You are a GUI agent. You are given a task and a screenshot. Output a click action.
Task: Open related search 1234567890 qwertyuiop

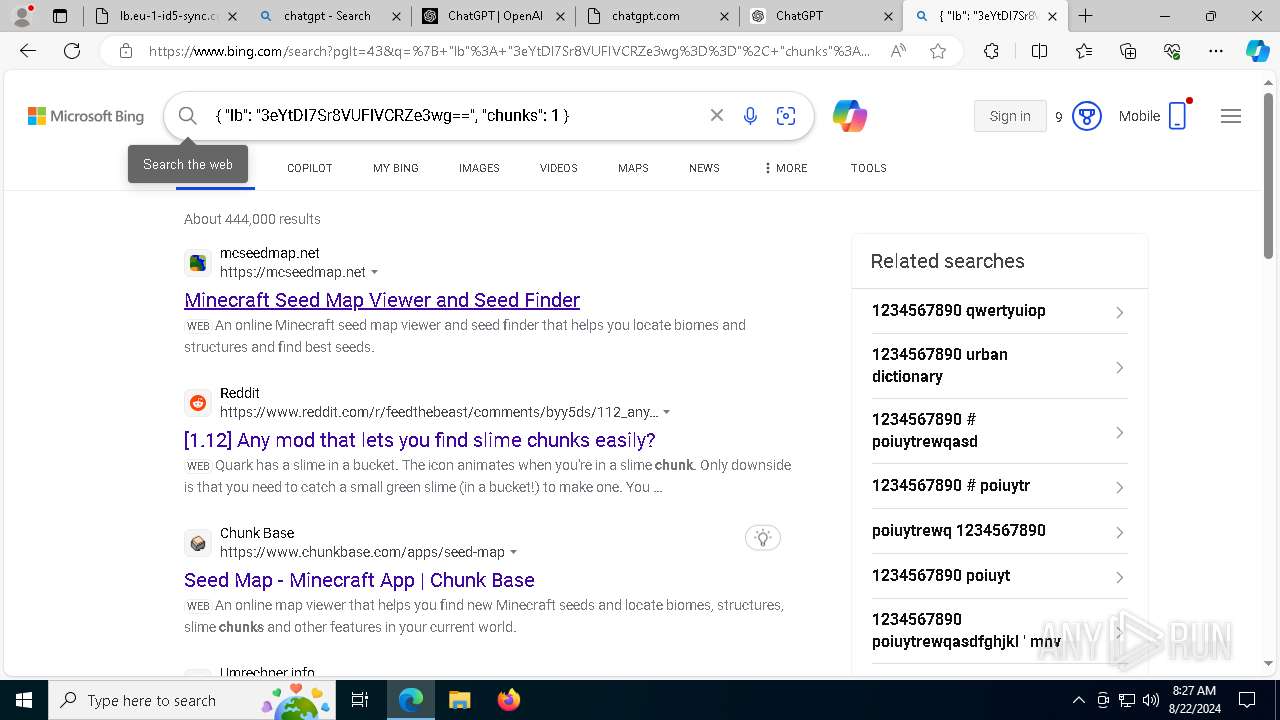pos(999,311)
